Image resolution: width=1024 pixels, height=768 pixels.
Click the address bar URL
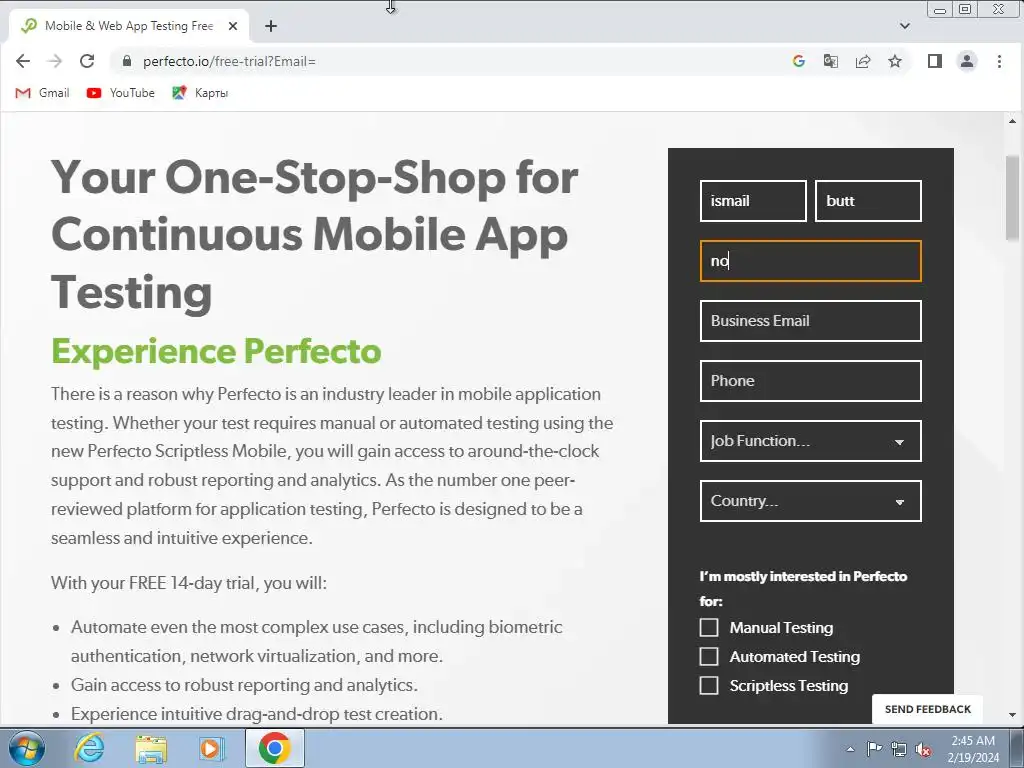click(229, 61)
